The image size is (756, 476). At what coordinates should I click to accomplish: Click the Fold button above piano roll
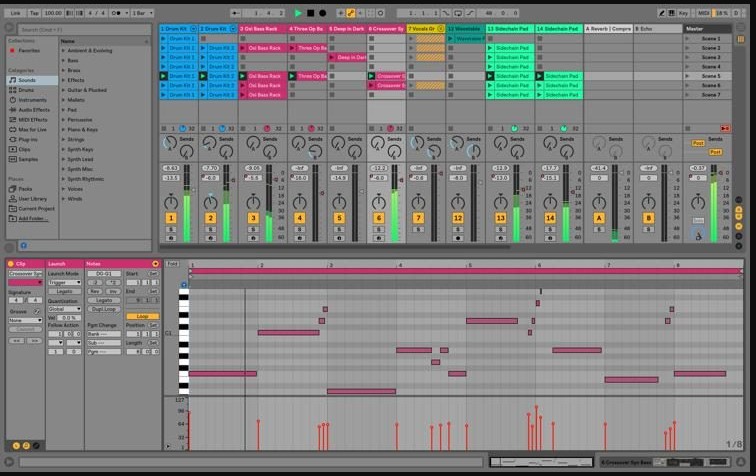(172, 263)
